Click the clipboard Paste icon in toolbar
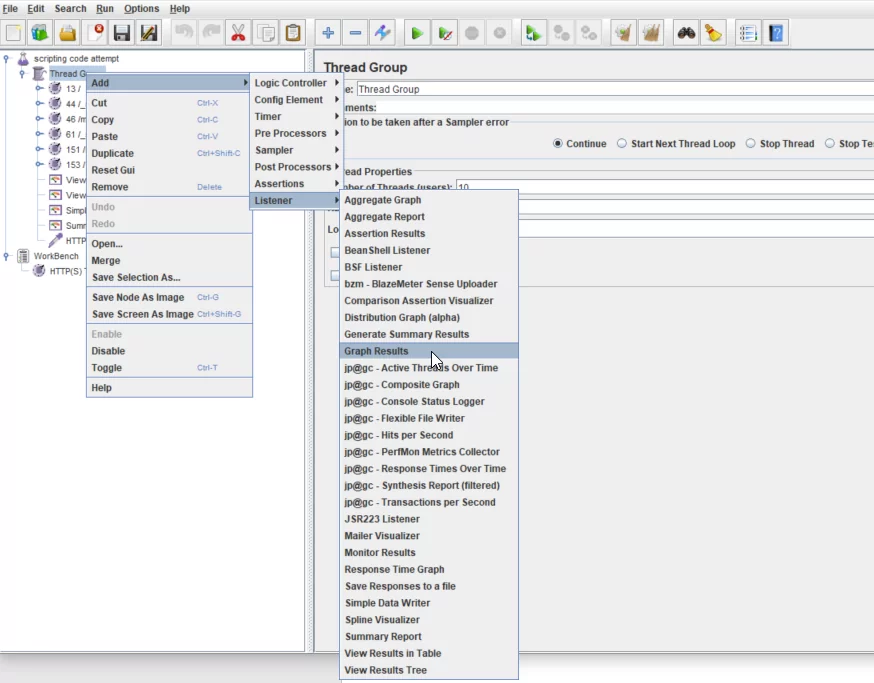Image resolution: width=874 pixels, height=683 pixels. (293, 33)
